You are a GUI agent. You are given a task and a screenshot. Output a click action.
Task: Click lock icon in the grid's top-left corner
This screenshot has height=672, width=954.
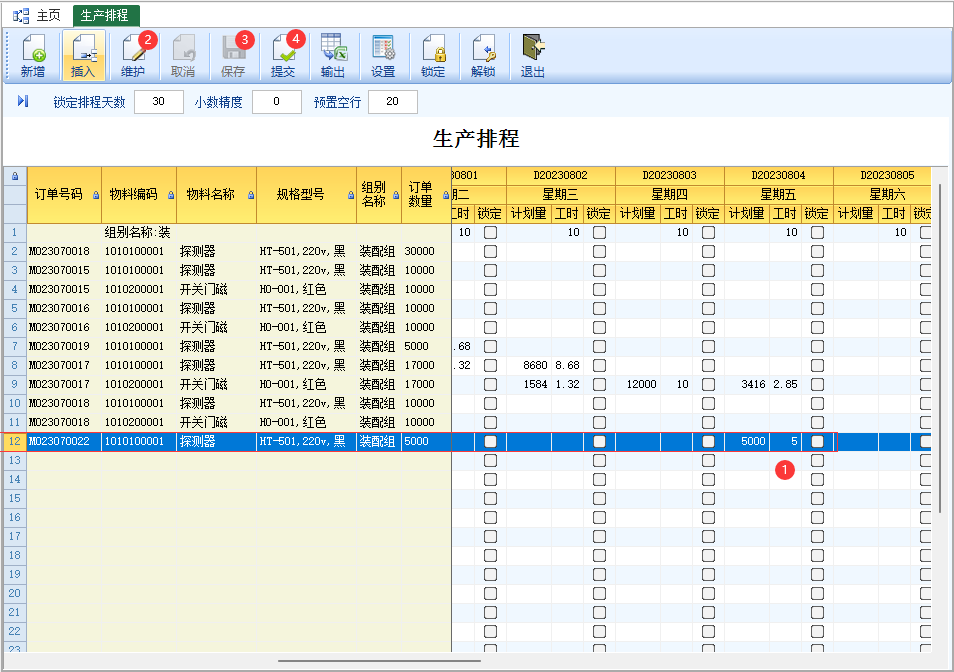15,176
